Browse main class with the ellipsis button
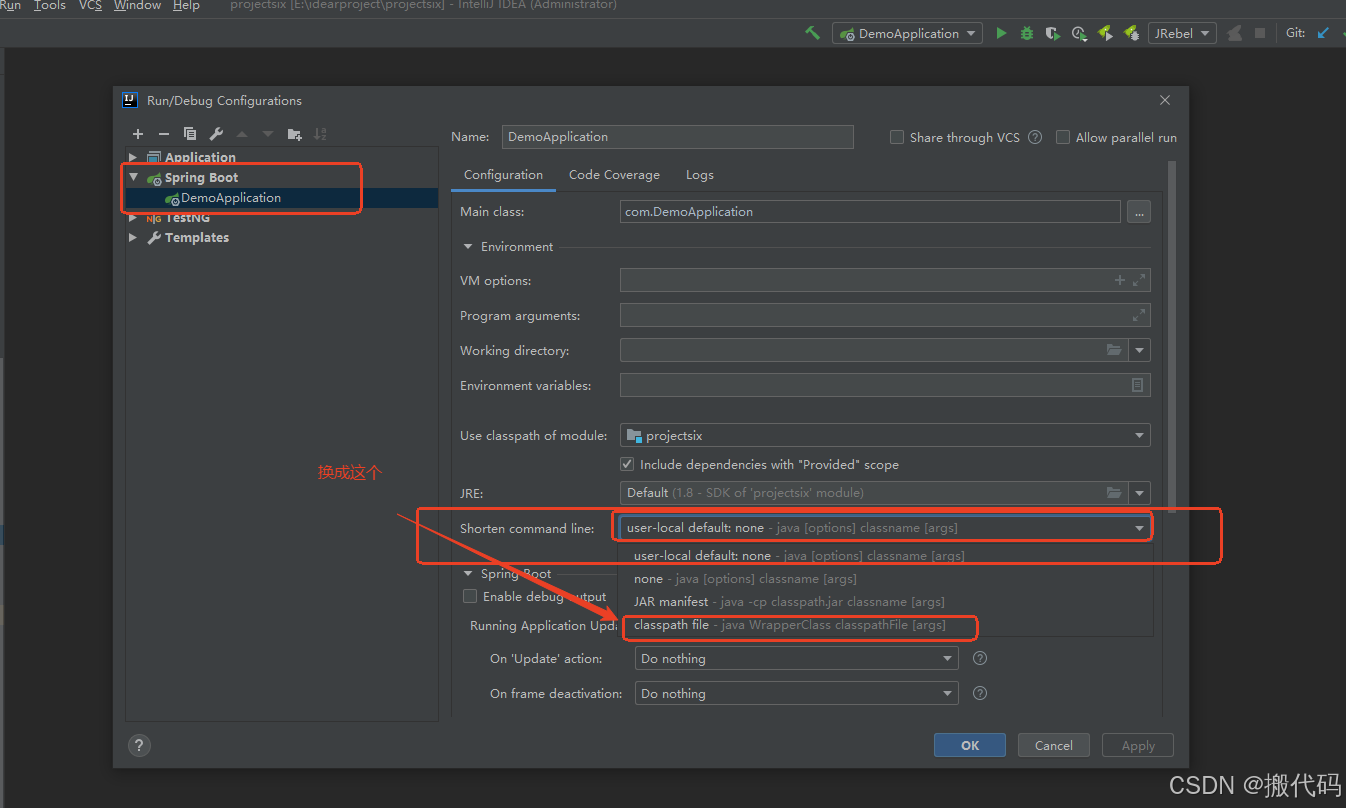 (x=1138, y=212)
